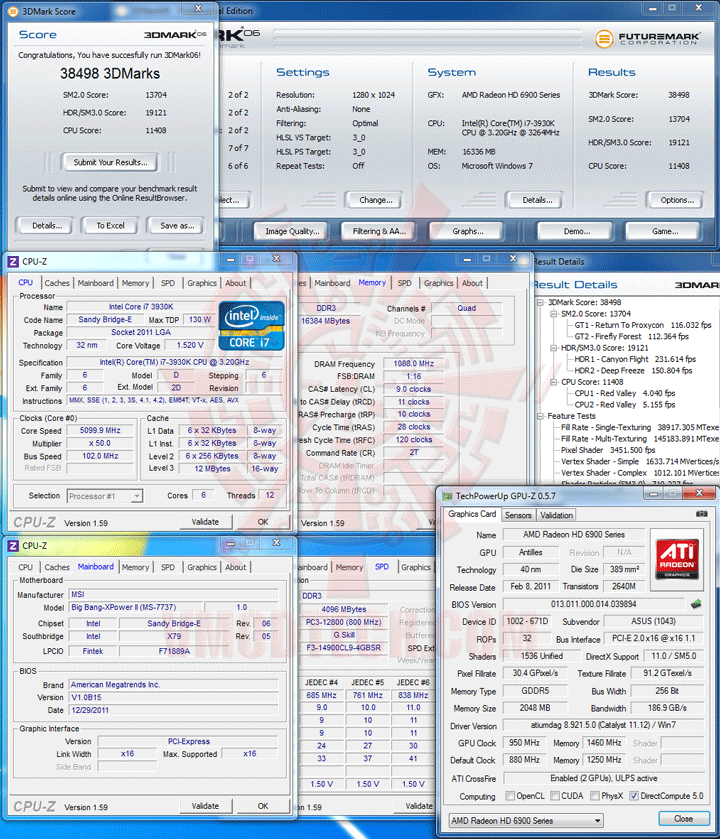Click the DRAM Frequency 1088.0 MHz field

[x=413, y=364]
